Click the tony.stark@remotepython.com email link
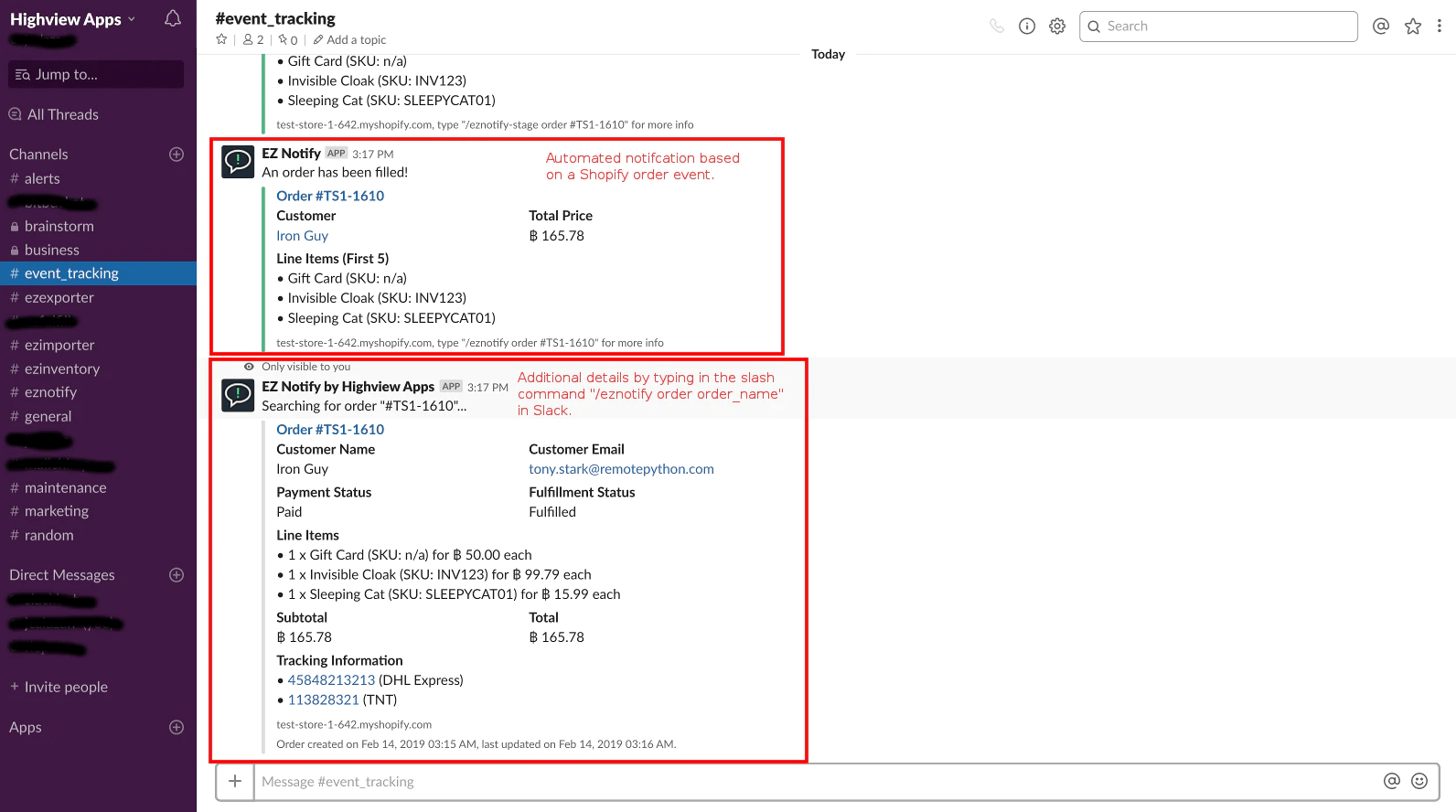This screenshot has width=1456, height=812. [x=621, y=469]
